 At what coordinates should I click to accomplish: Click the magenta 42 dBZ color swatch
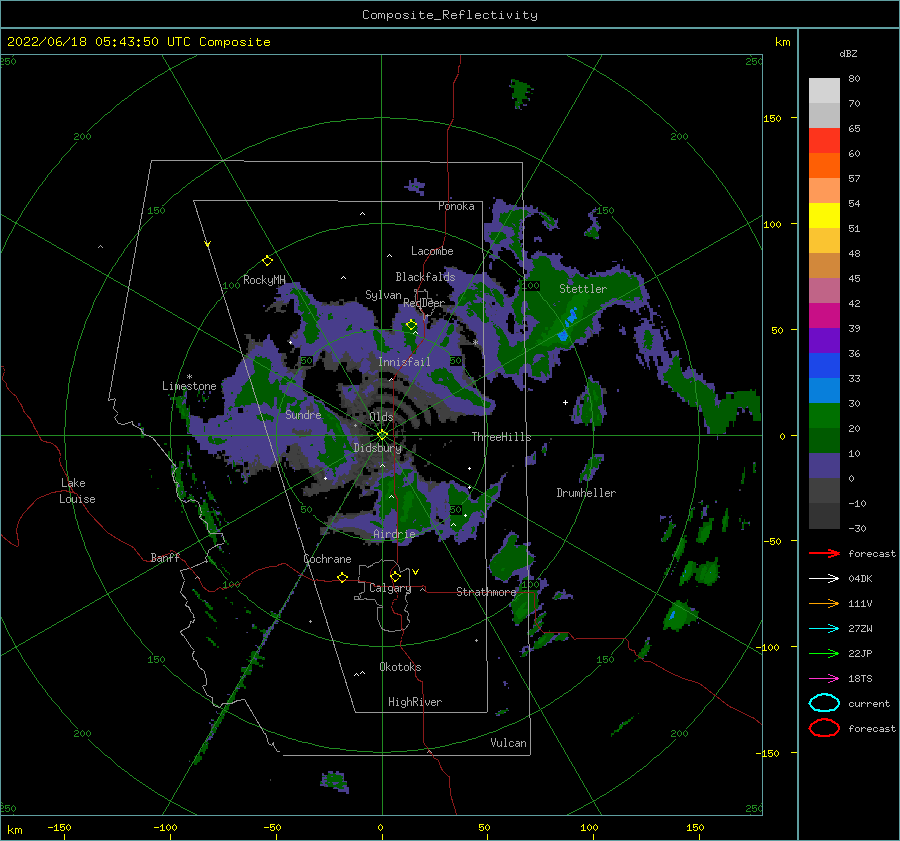point(824,315)
